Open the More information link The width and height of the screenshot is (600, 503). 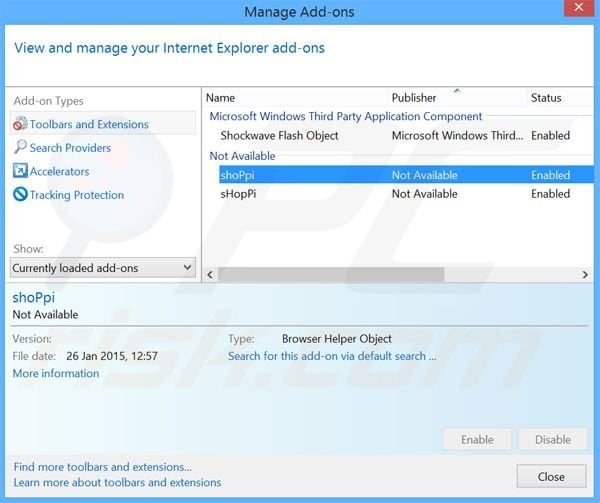[x=56, y=373]
